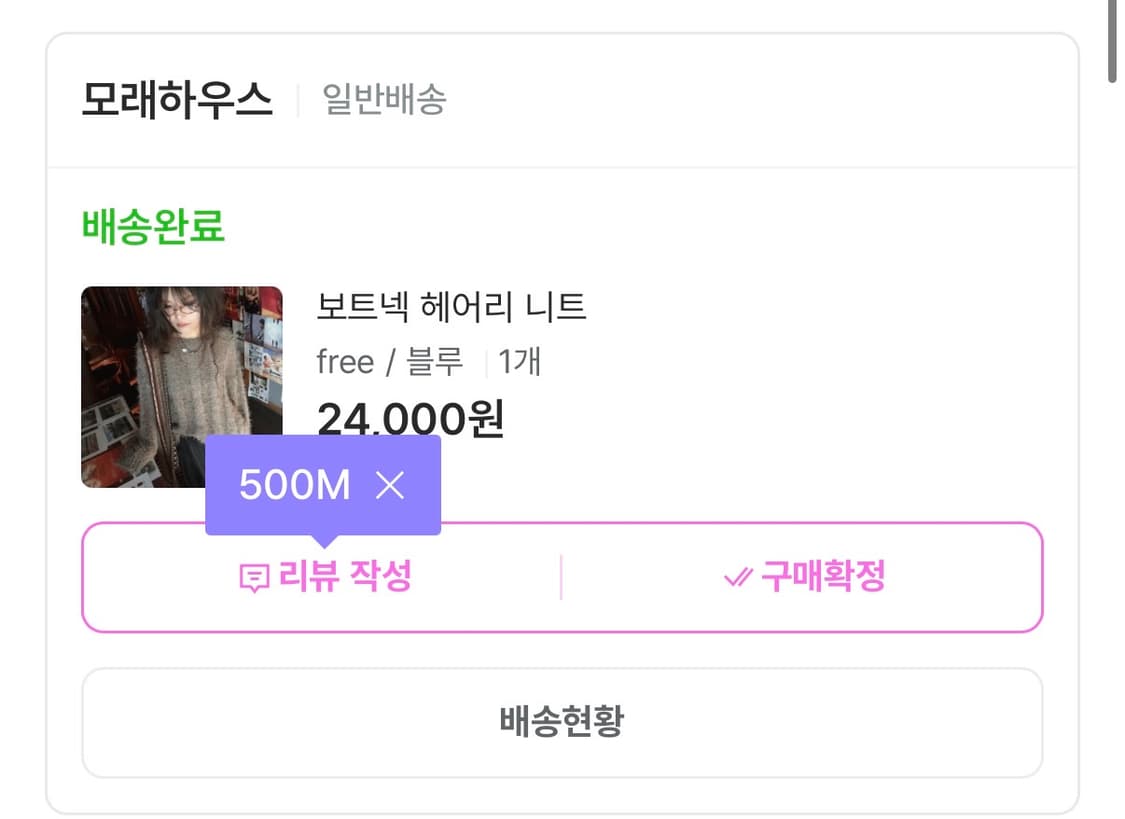Click the separator beside the 모래하우스 name
The height and width of the screenshot is (819, 1125).
298,100
